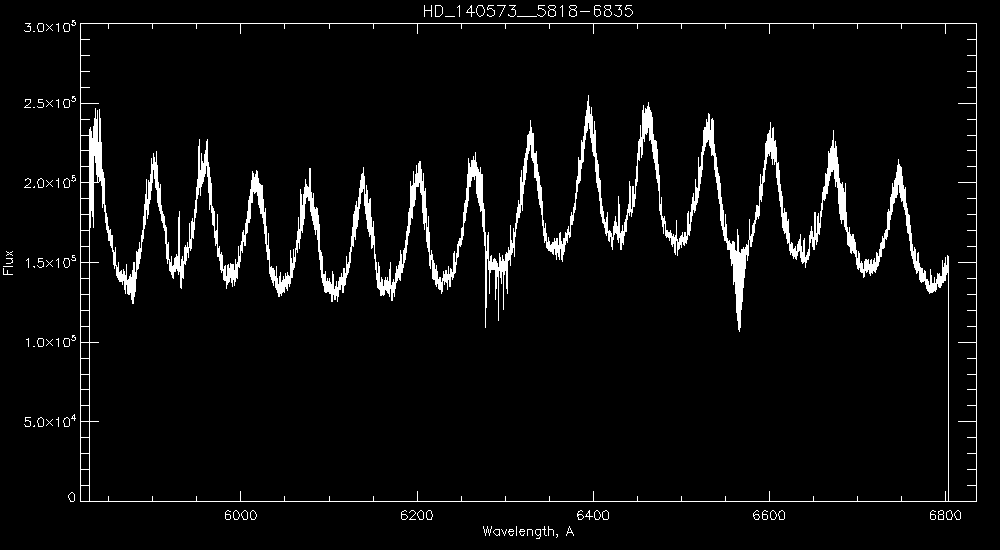Click the 6000 wavelength tick label
Image resolution: width=1000 pixels, height=550 pixels.
pyautogui.click(x=240, y=515)
